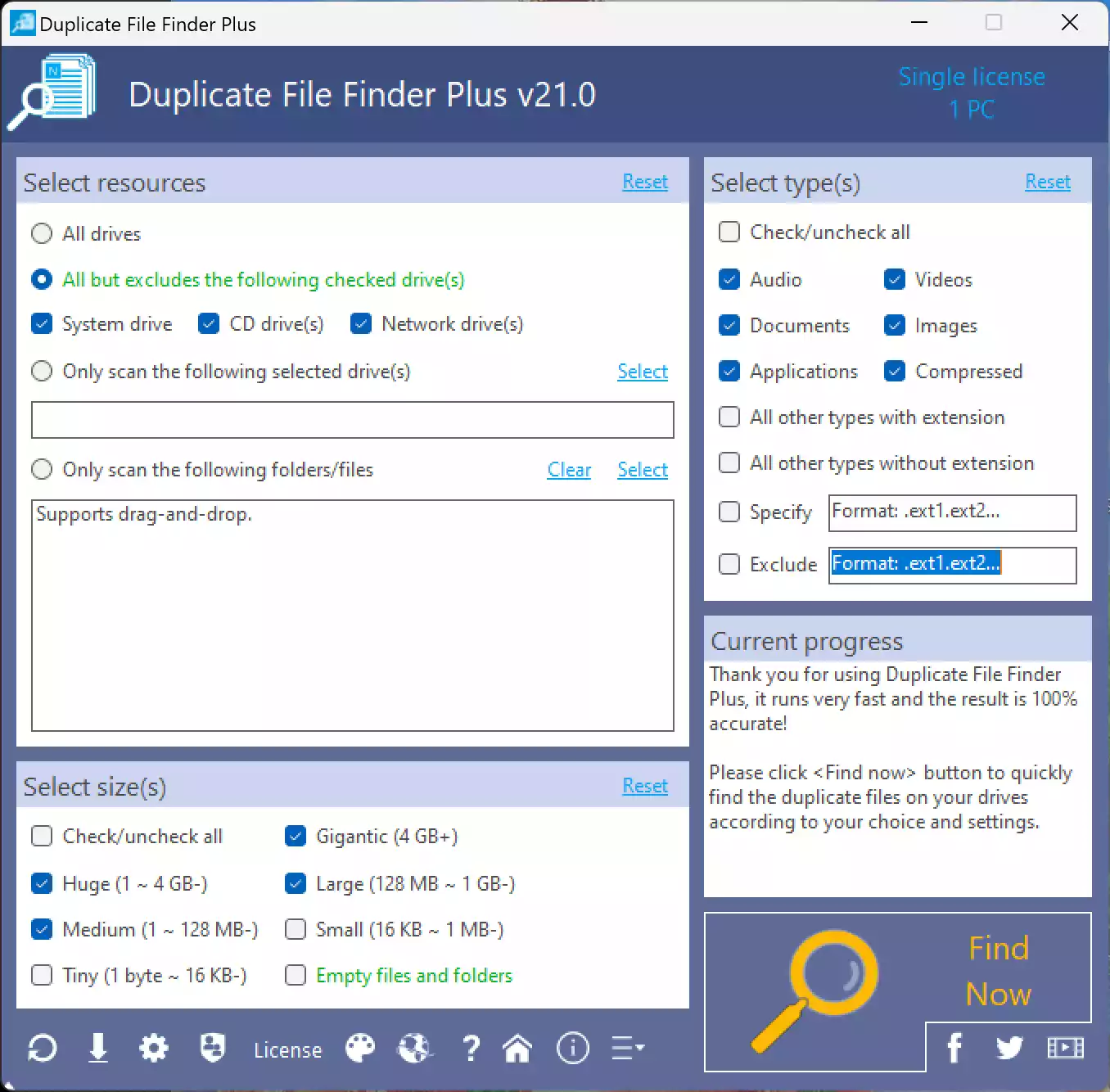The image size is (1110, 1092).
Task: Click the selected drives text field
Action: [x=353, y=420]
